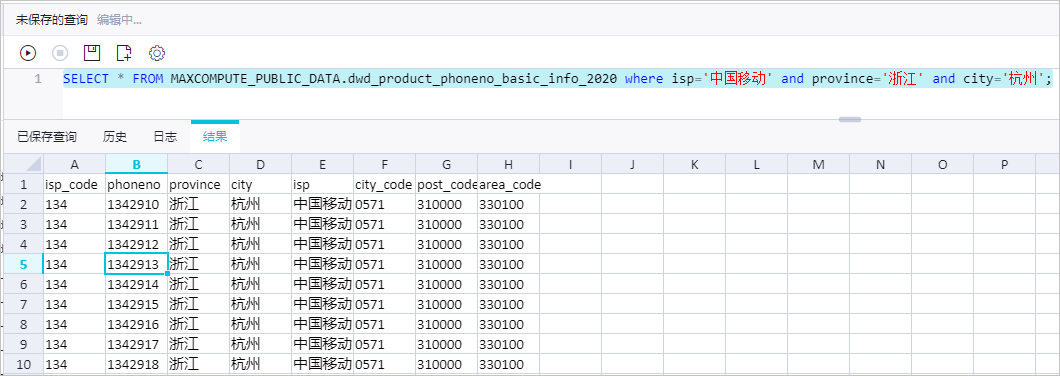Select cell with phoneno 1342914

tap(137, 284)
